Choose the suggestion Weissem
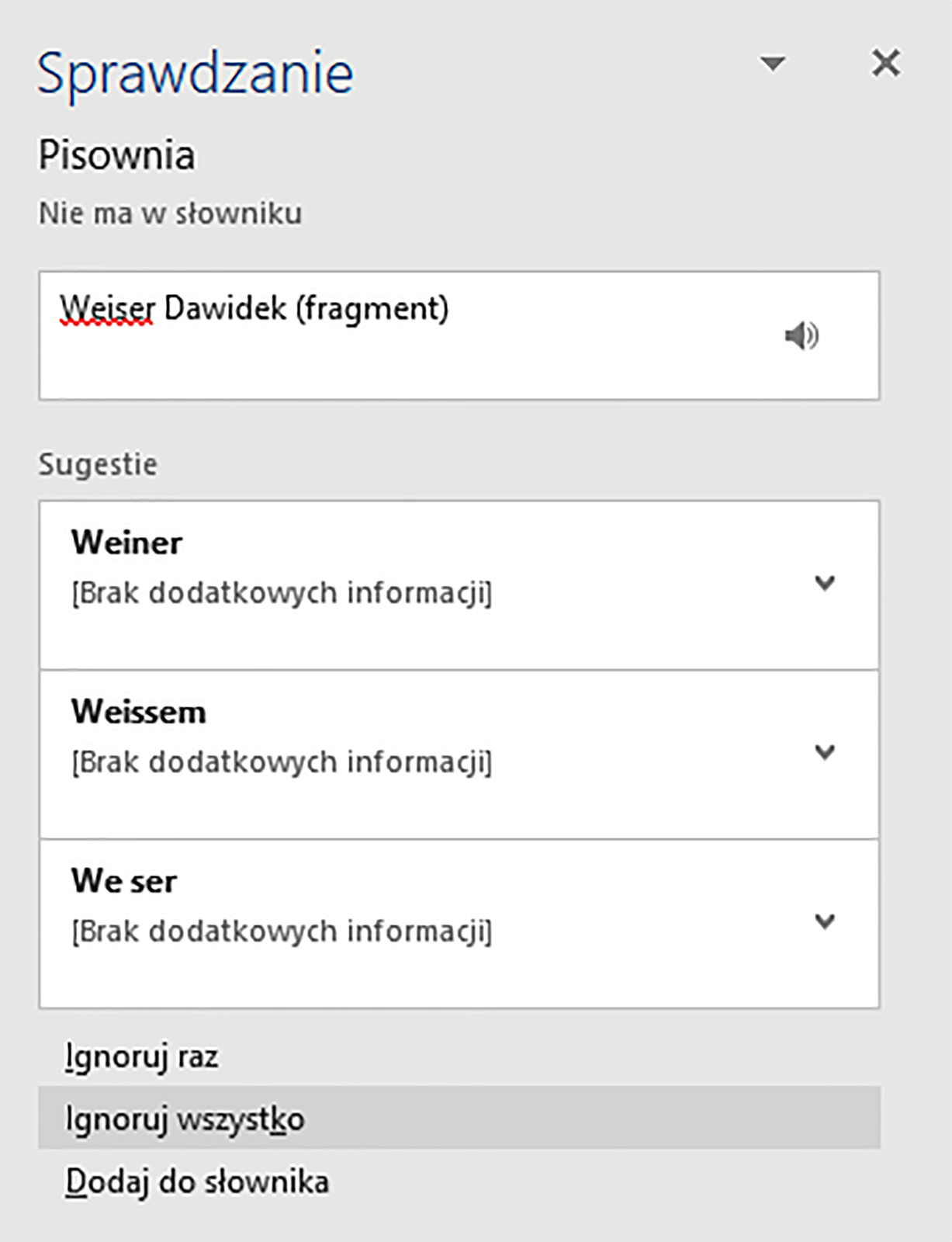This screenshot has height=1242, width=952. [459, 755]
